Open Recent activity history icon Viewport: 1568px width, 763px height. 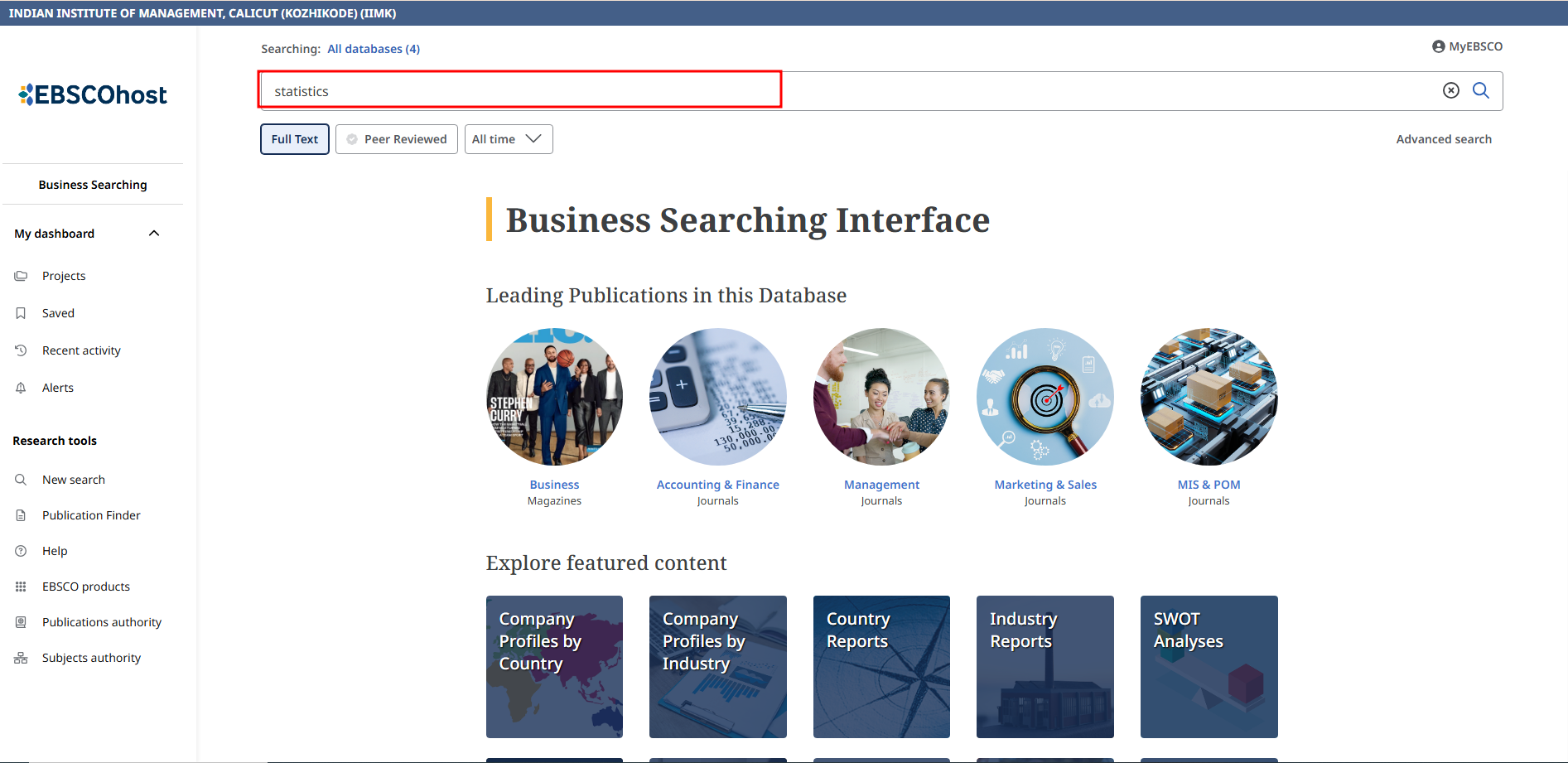22,350
